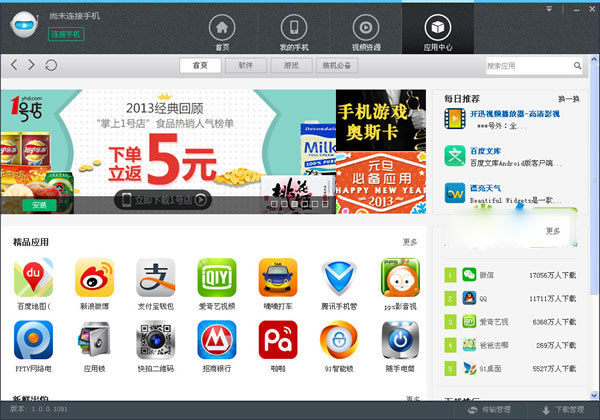Open the 快拍二维码 app icon
The width and height of the screenshot is (600, 420).
point(156,340)
